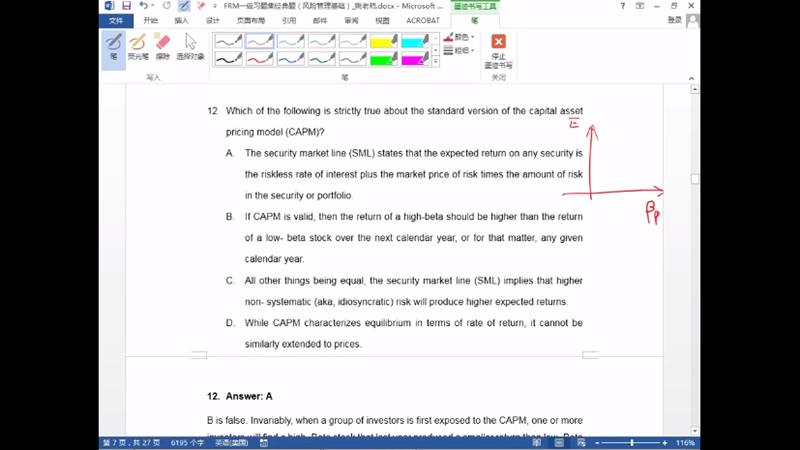The image size is (800, 450).
Task: Customize the Quick Access Toolbar dropdown
Action: point(215,6)
